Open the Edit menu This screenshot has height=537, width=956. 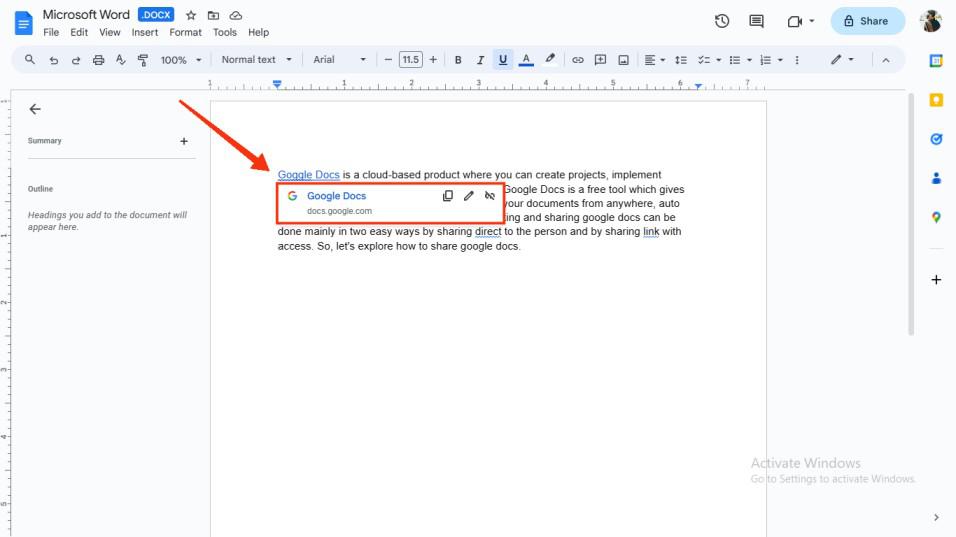click(79, 32)
